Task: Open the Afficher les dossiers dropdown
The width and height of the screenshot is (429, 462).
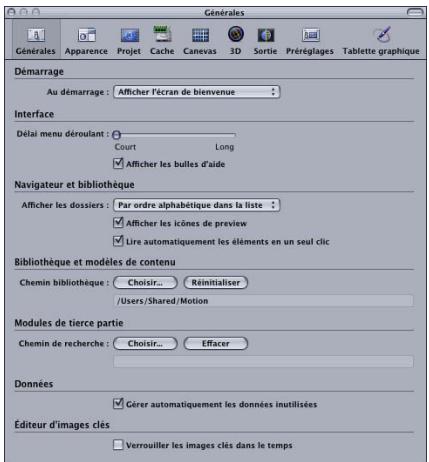Action: click(x=197, y=205)
